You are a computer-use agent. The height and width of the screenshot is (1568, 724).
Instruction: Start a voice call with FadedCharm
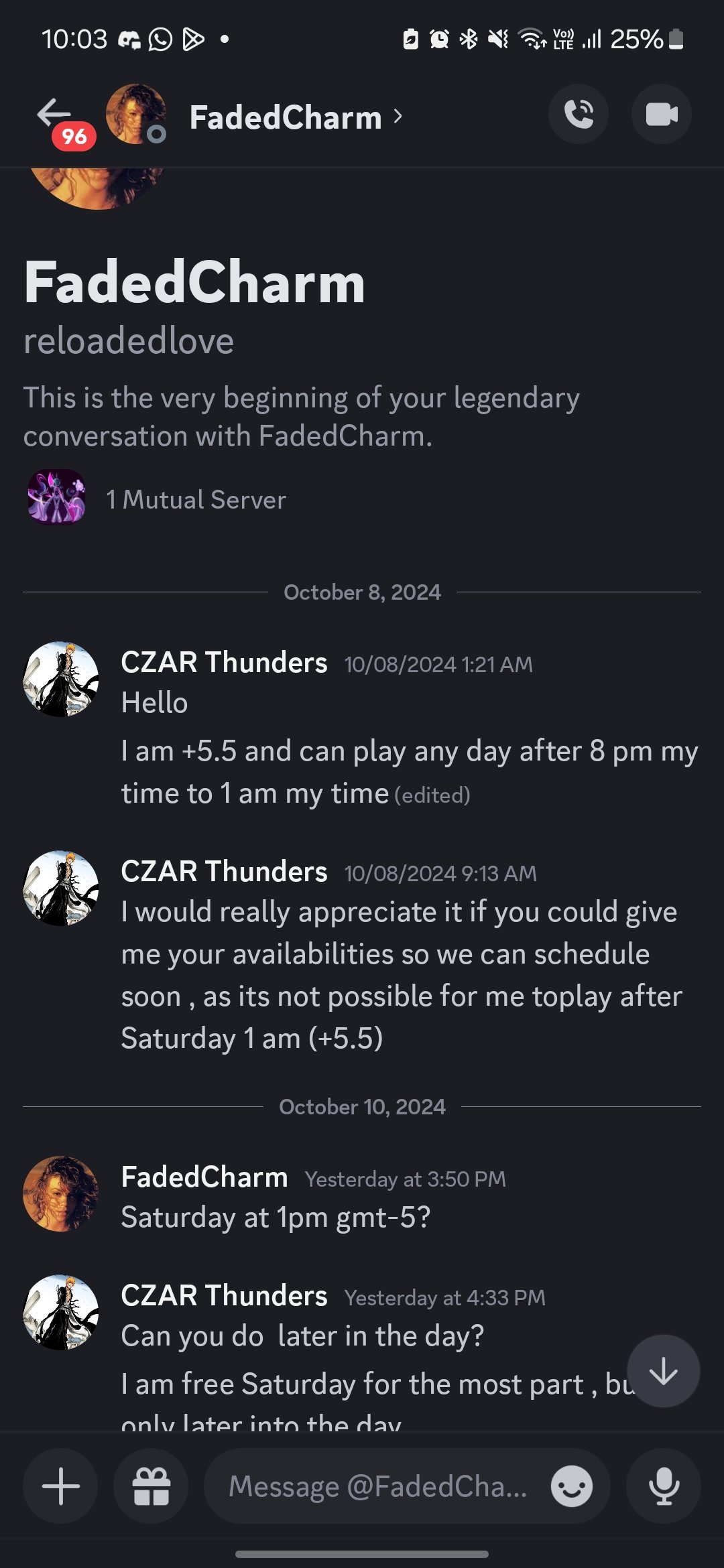click(579, 114)
